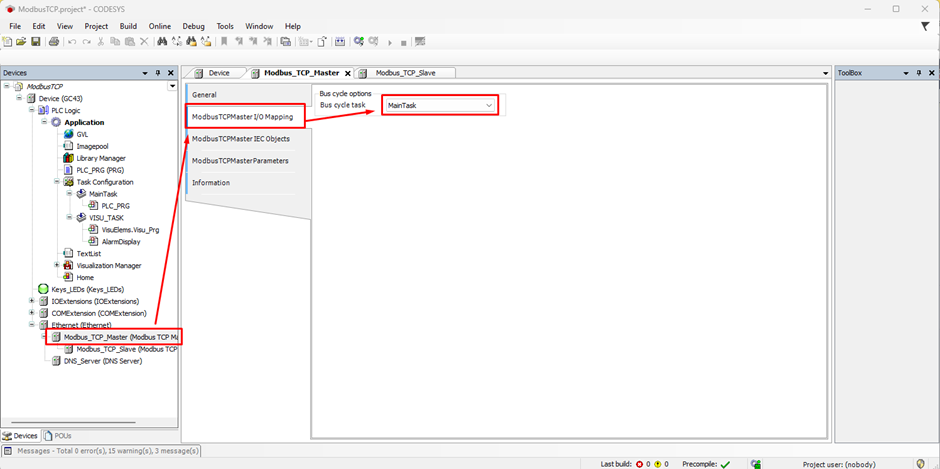Open the editor tab list dropdown arrow
The height and width of the screenshot is (469, 940).
(826, 73)
